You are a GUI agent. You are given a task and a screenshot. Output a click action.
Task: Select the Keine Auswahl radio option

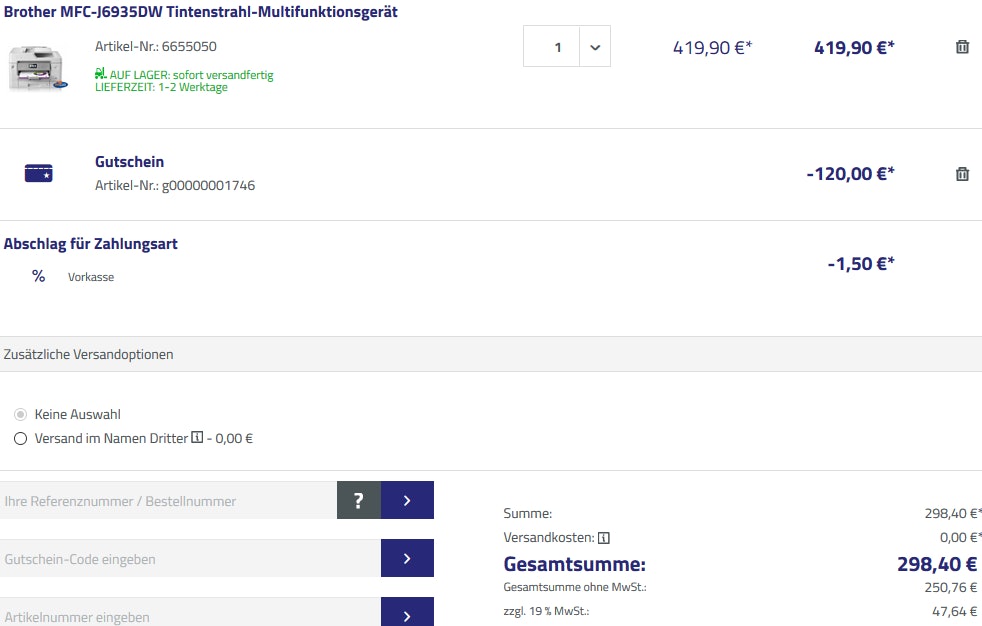[20, 414]
